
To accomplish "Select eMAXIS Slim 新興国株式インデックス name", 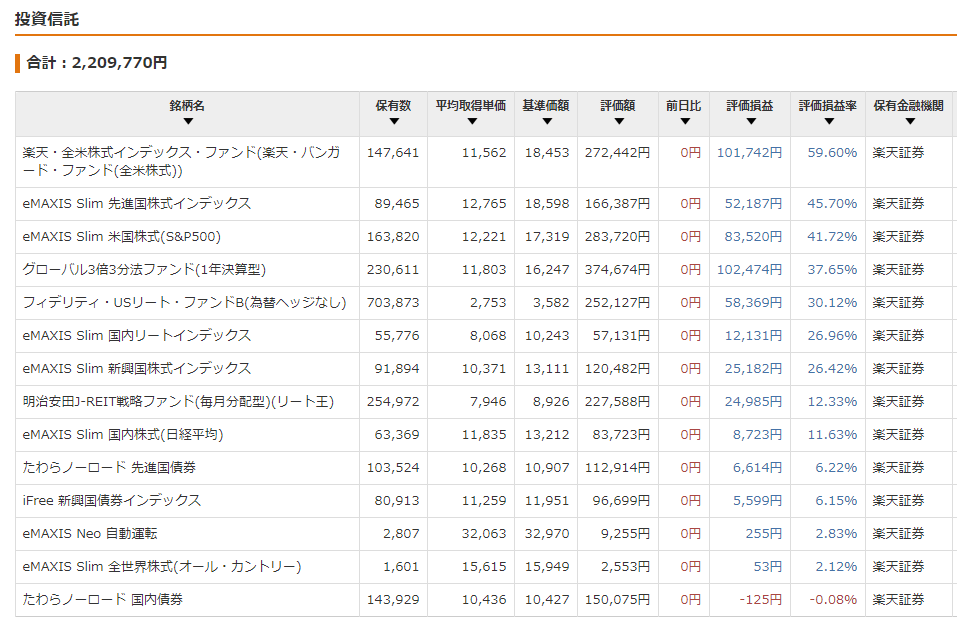I will (x=137, y=368).
